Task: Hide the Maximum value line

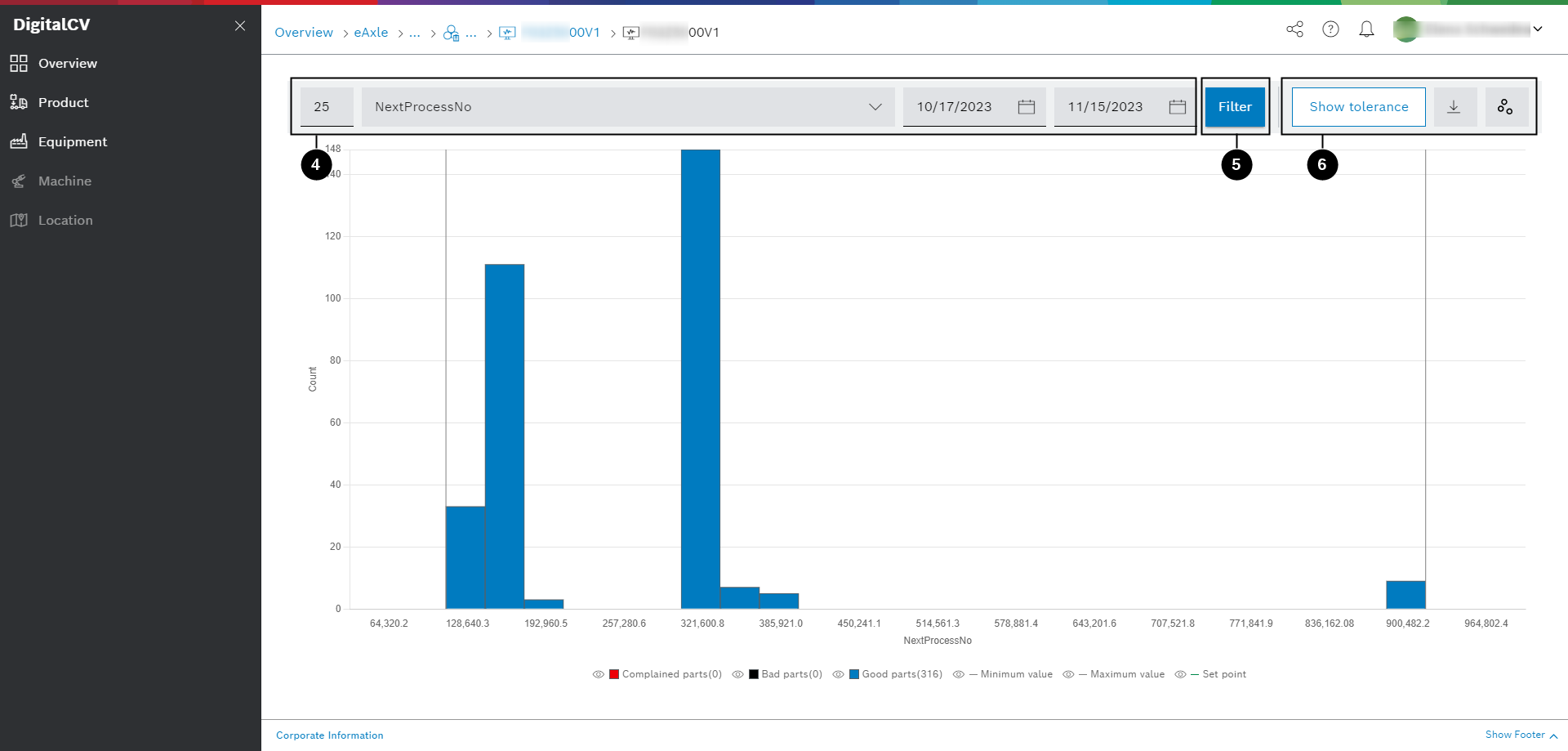Action: point(1068,673)
